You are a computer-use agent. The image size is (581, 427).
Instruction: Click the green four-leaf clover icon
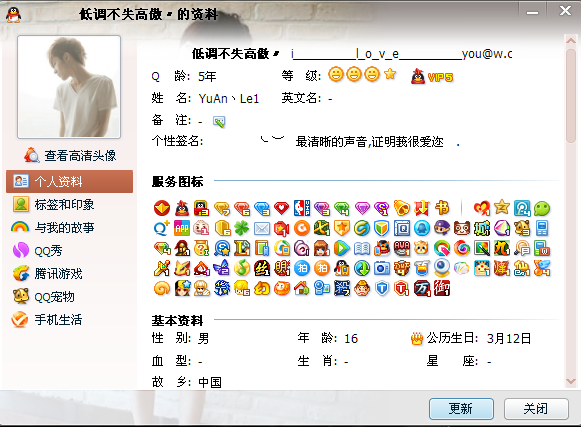(x=242, y=228)
